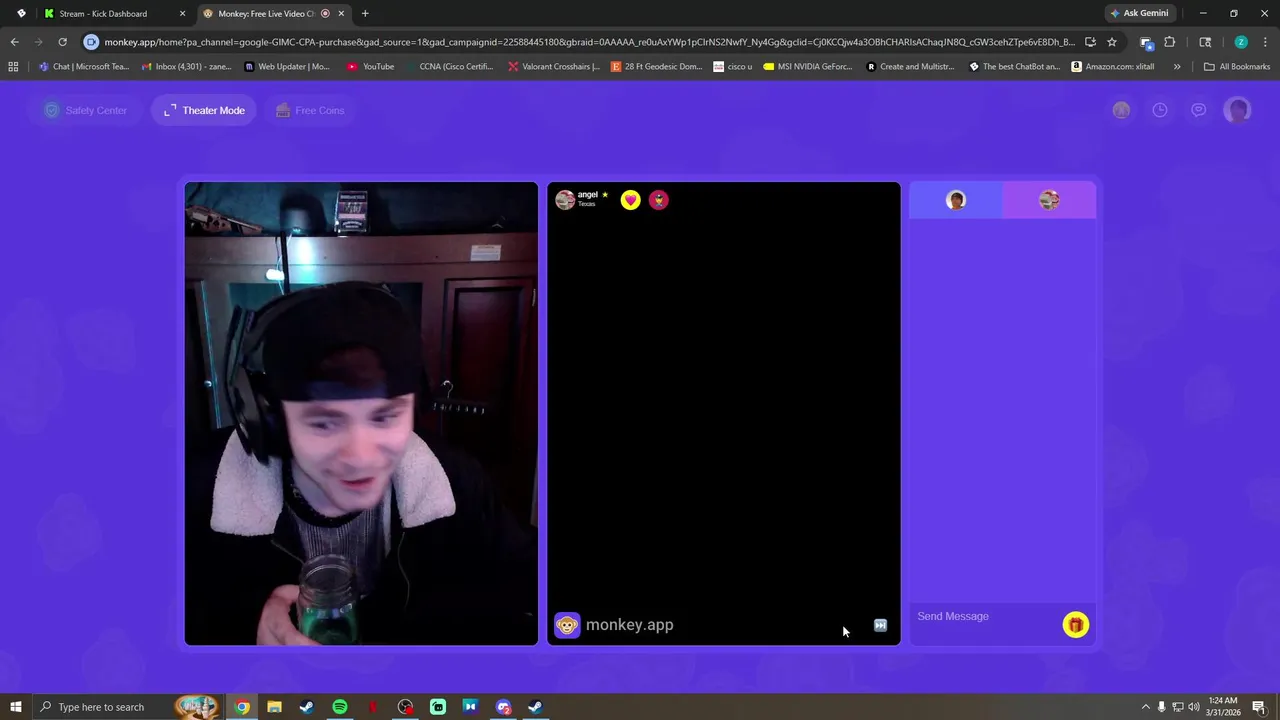
Task: Click the monkey.app logo icon
Action: pos(567,625)
